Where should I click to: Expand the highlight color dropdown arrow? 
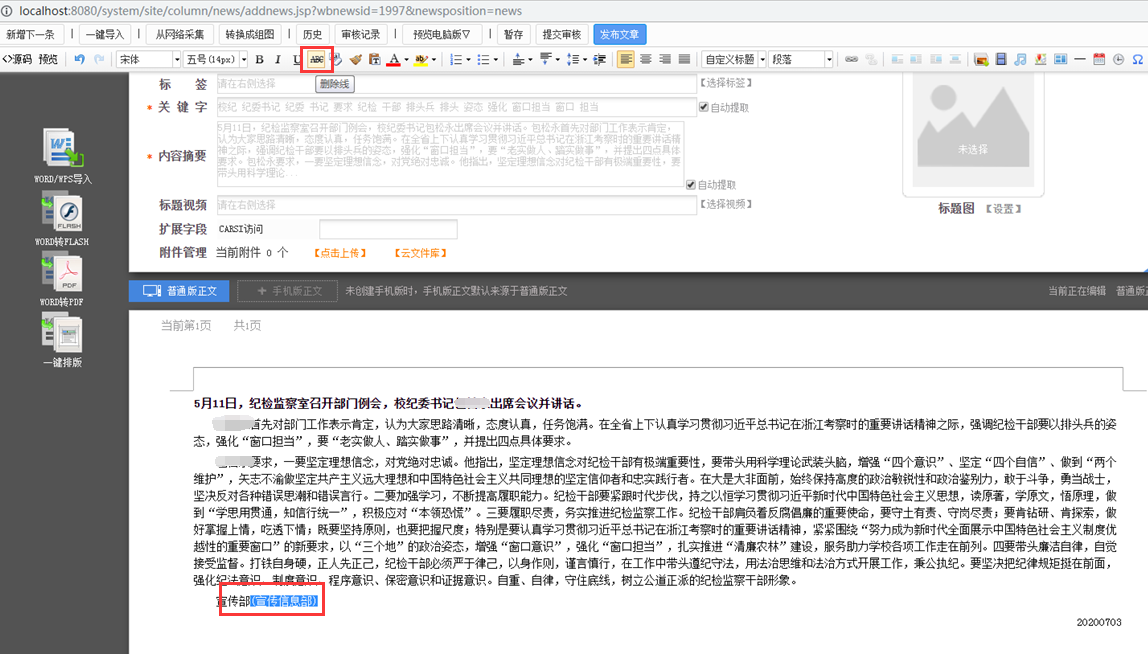[x=434, y=60]
